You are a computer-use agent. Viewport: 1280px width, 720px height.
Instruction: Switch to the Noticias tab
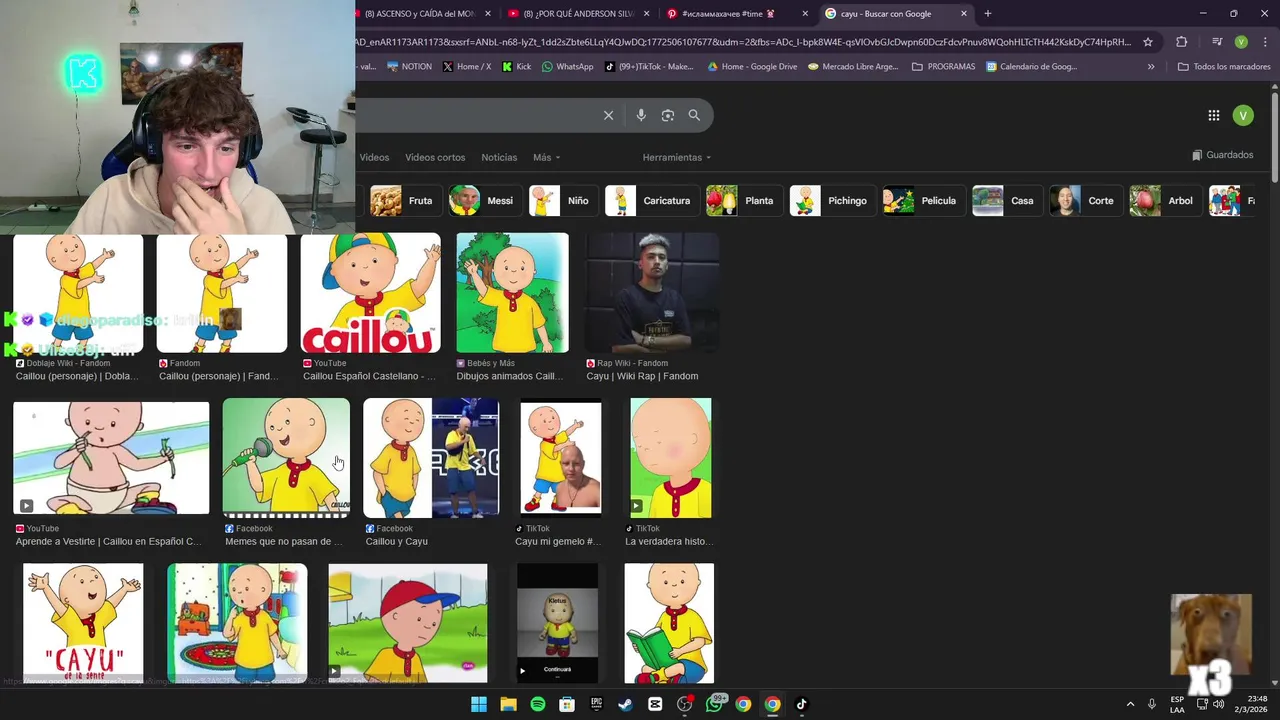coord(499,157)
